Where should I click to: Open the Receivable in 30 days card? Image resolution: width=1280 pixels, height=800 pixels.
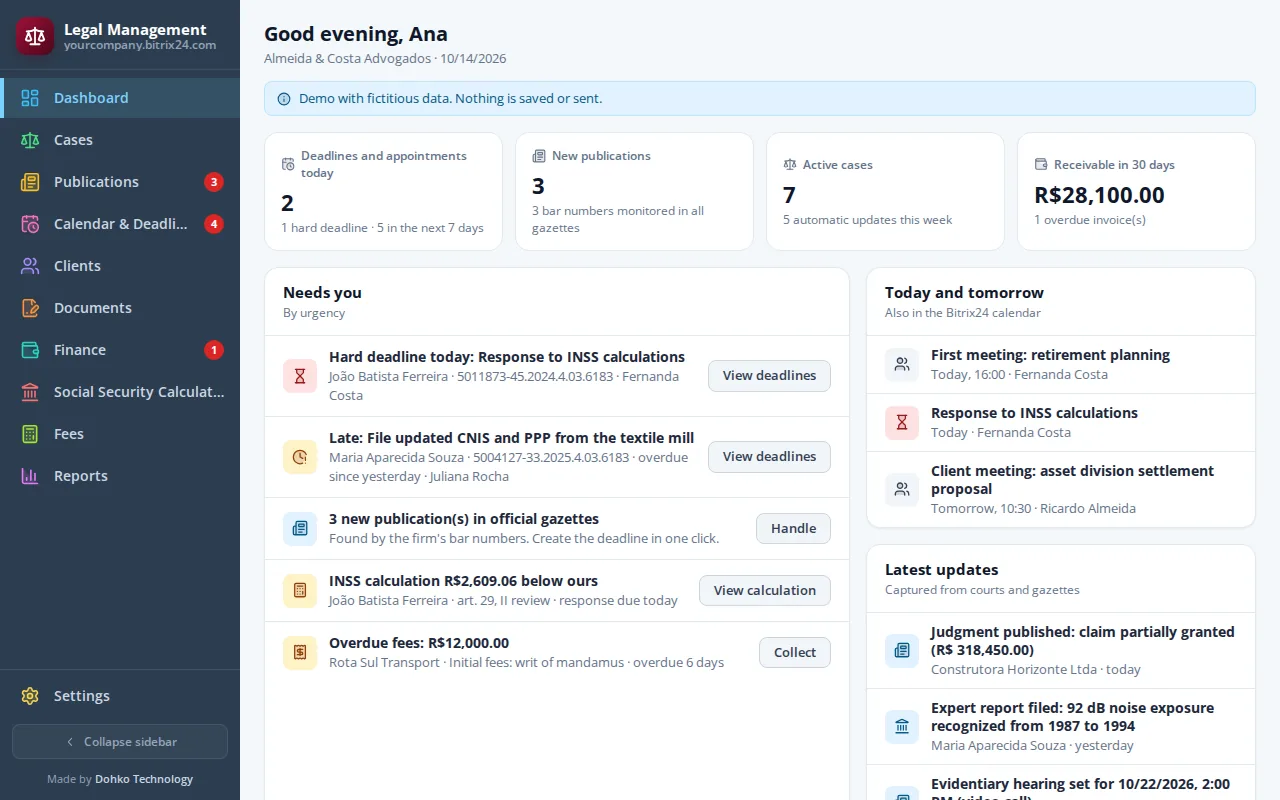click(x=1136, y=192)
